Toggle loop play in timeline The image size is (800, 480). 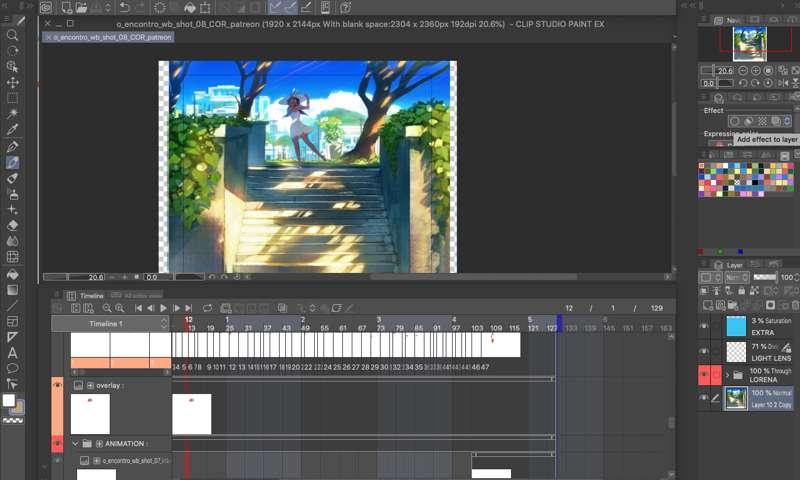point(207,308)
